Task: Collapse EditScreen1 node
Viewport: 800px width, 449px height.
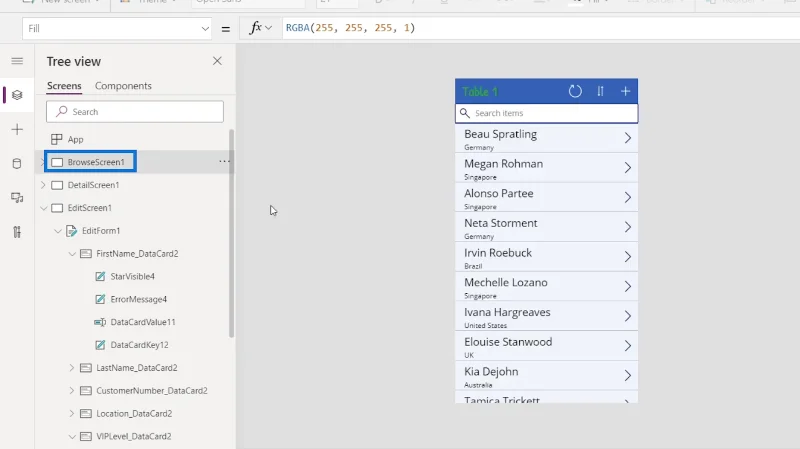Action: click(x=43, y=208)
